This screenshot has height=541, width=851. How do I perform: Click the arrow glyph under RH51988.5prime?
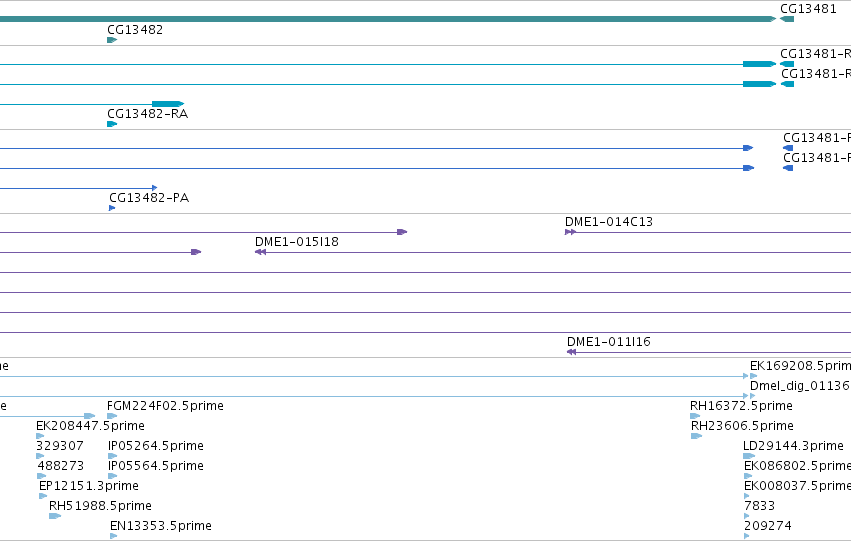pyautogui.click(x=55, y=517)
